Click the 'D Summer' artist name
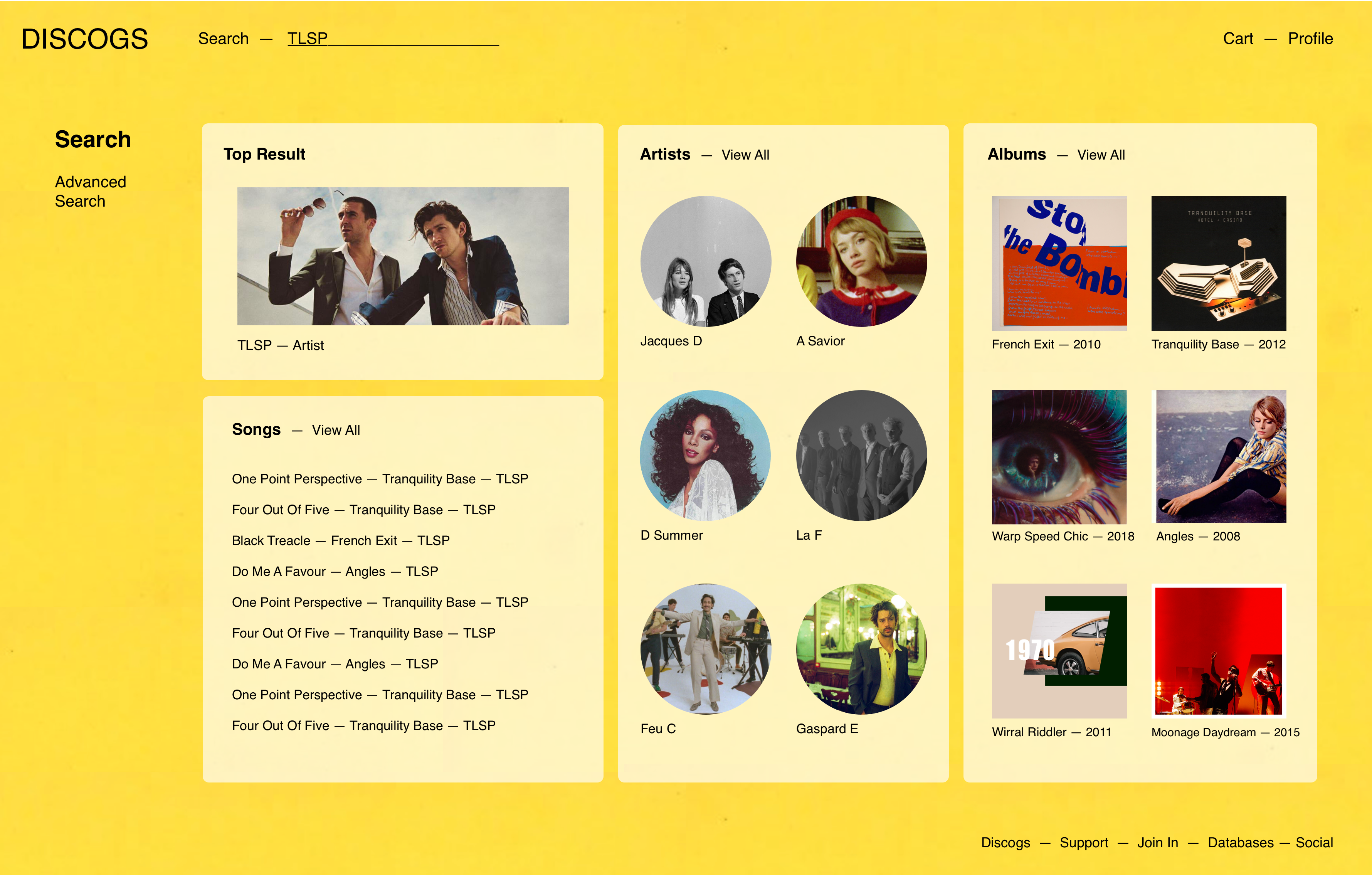Image resolution: width=1372 pixels, height=875 pixels. (x=671, y=535)
